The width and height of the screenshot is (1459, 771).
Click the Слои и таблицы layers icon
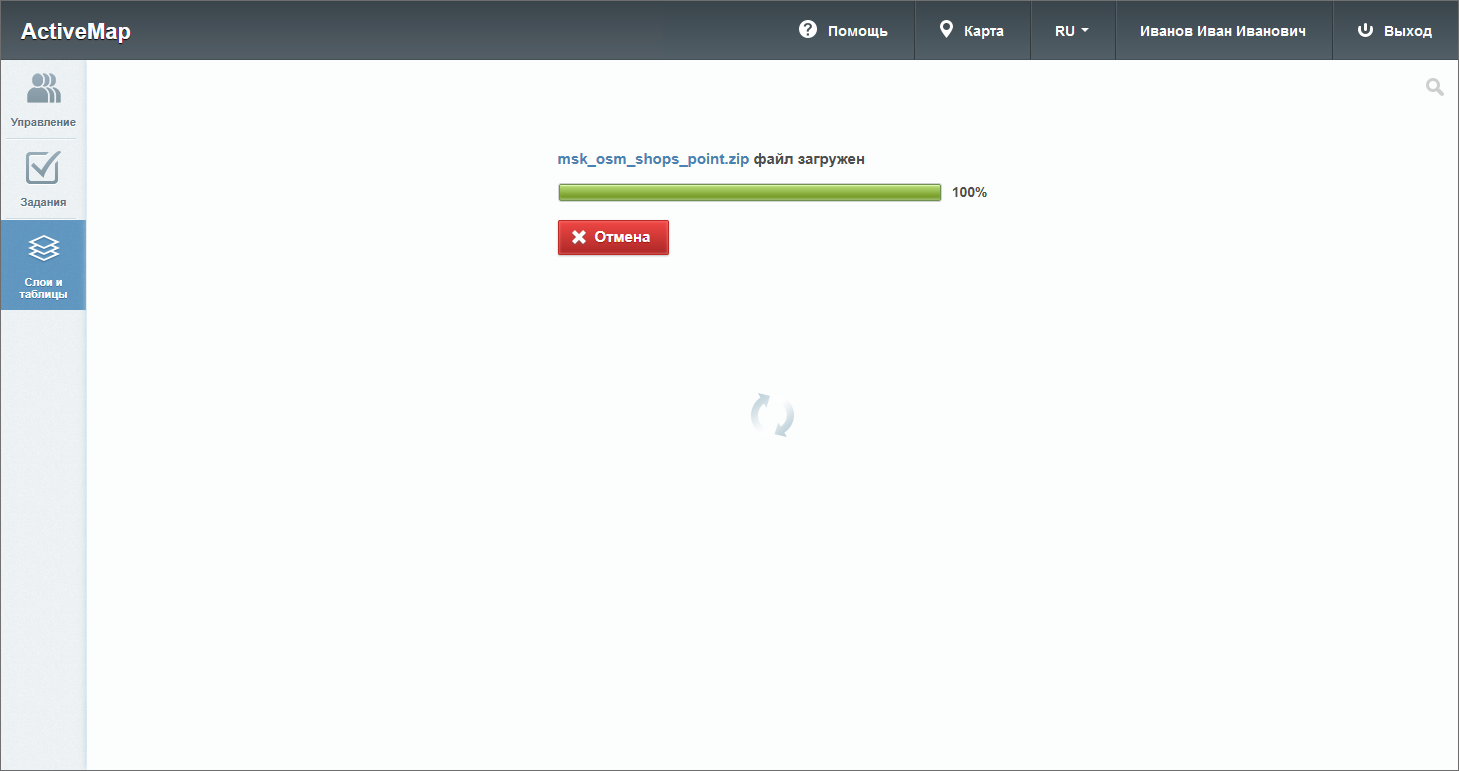click(x=43, y=248)
